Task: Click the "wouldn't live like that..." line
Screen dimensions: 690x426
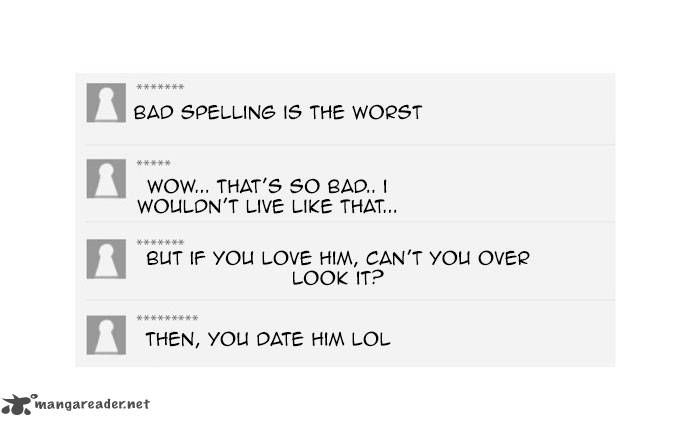Action: tap(266, 207)
